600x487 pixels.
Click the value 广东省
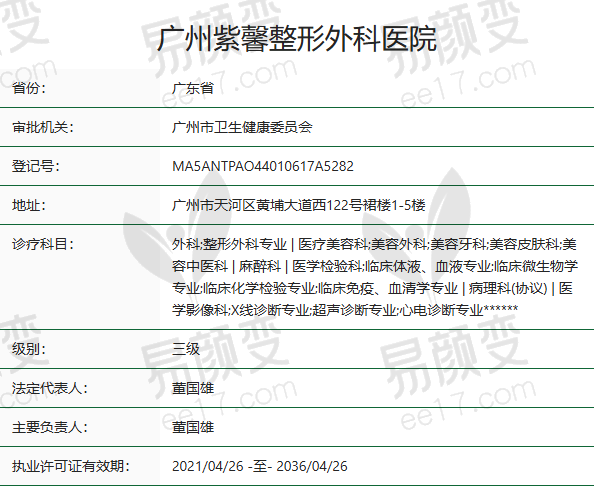[x=193, y=88]
